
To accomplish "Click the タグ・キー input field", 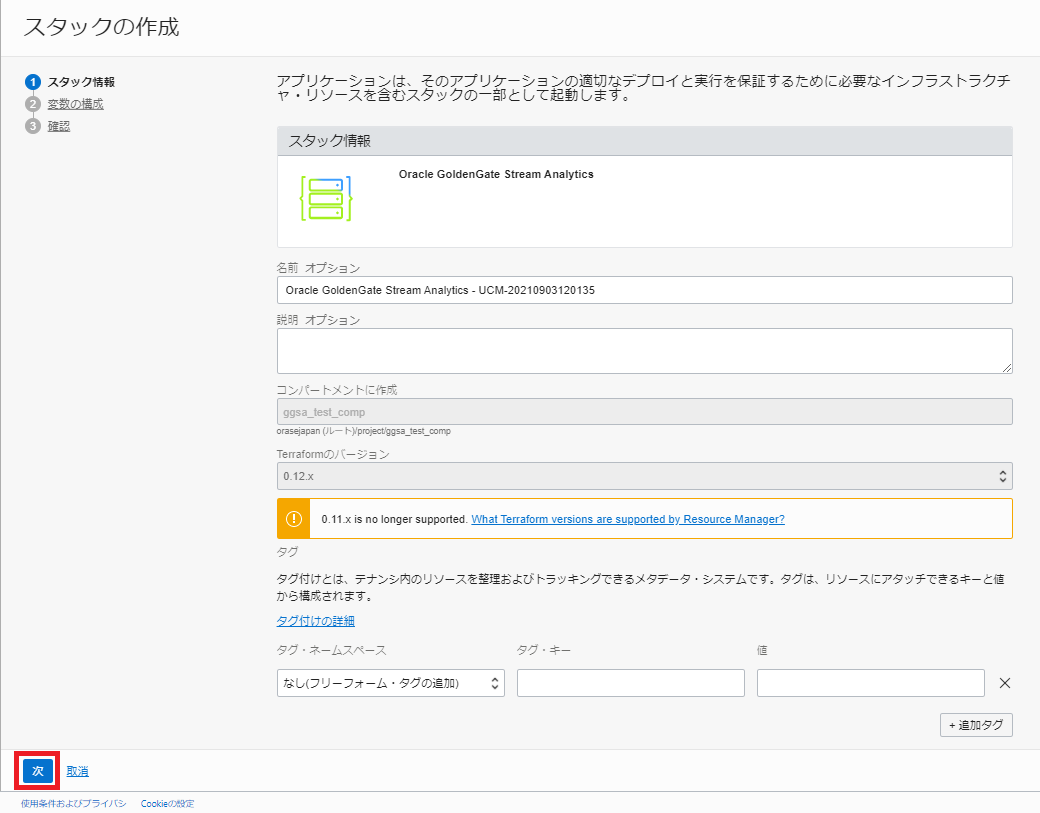I will [630, 683].
